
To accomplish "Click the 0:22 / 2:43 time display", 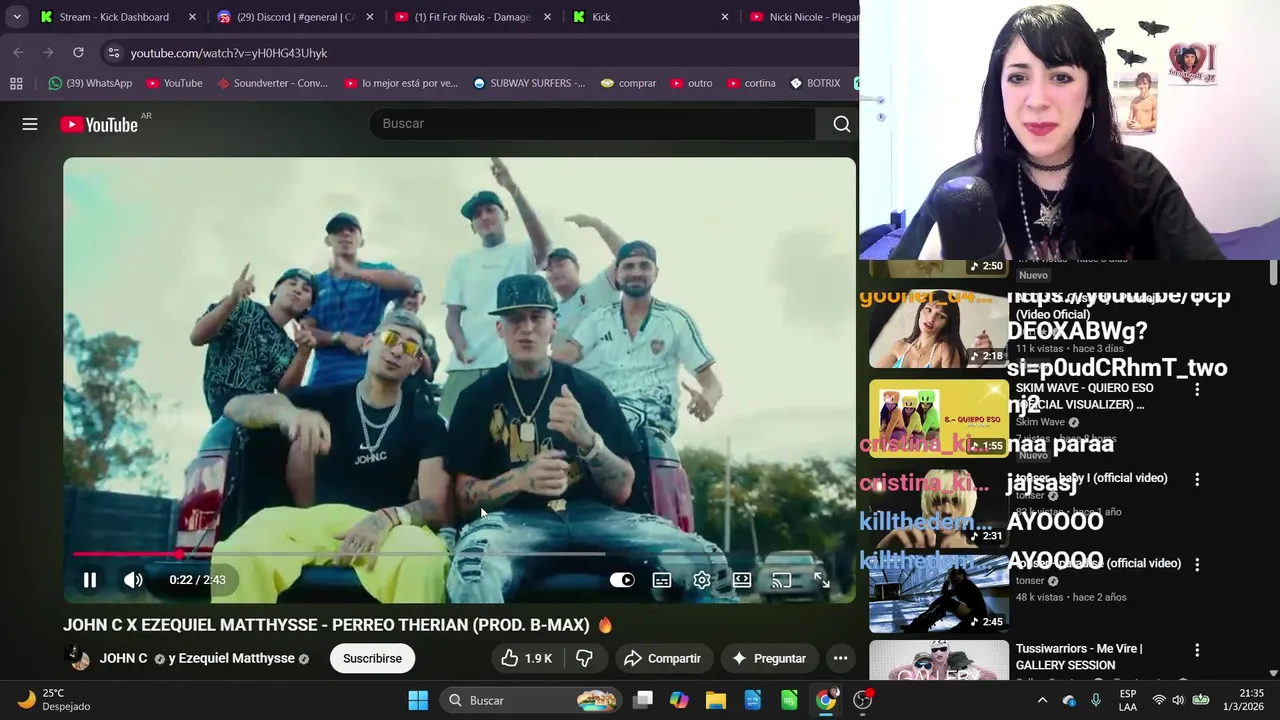I will click(x=197, y=580).
